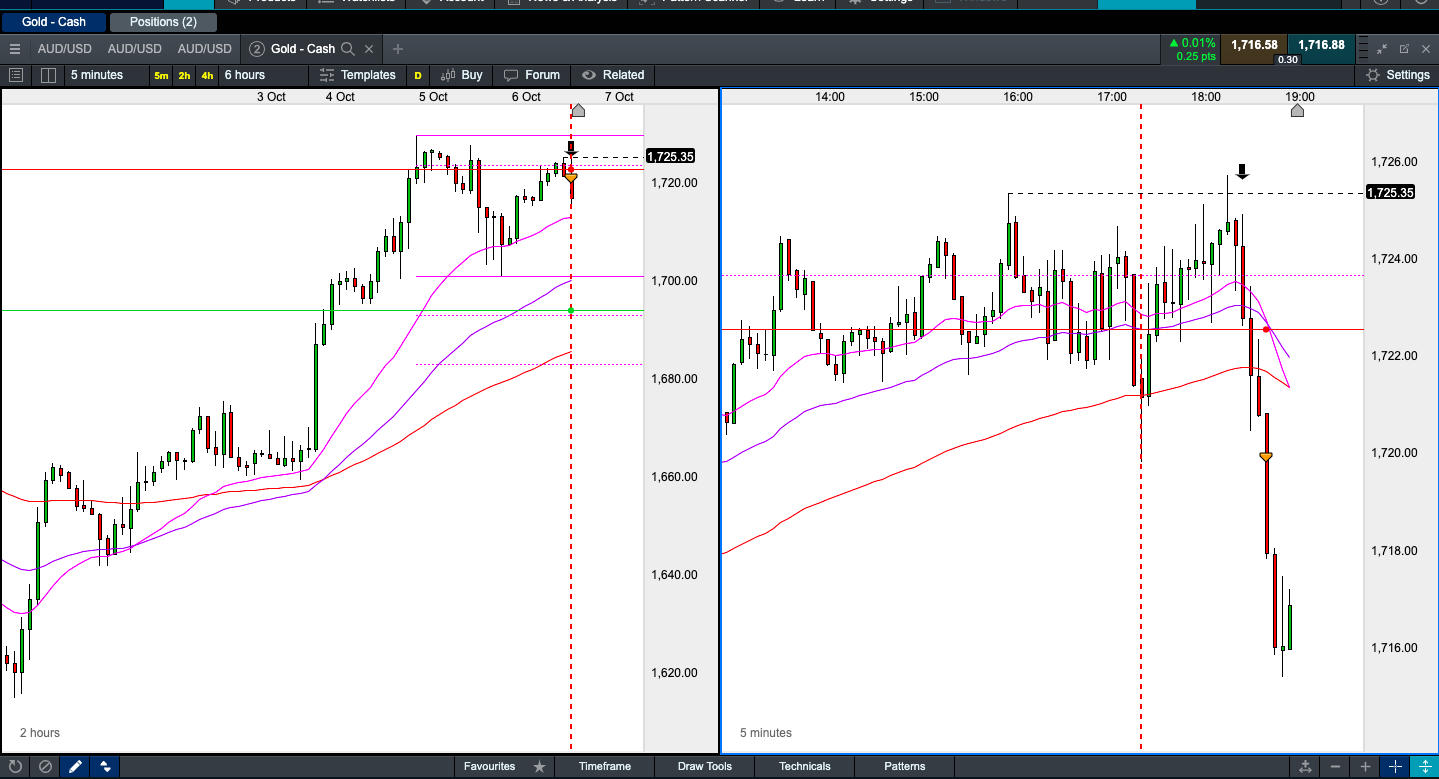This screenshot has height=779, width=1439.
Task: Toggle the 5m timeframe shortcut
Action: click(161, 75)
